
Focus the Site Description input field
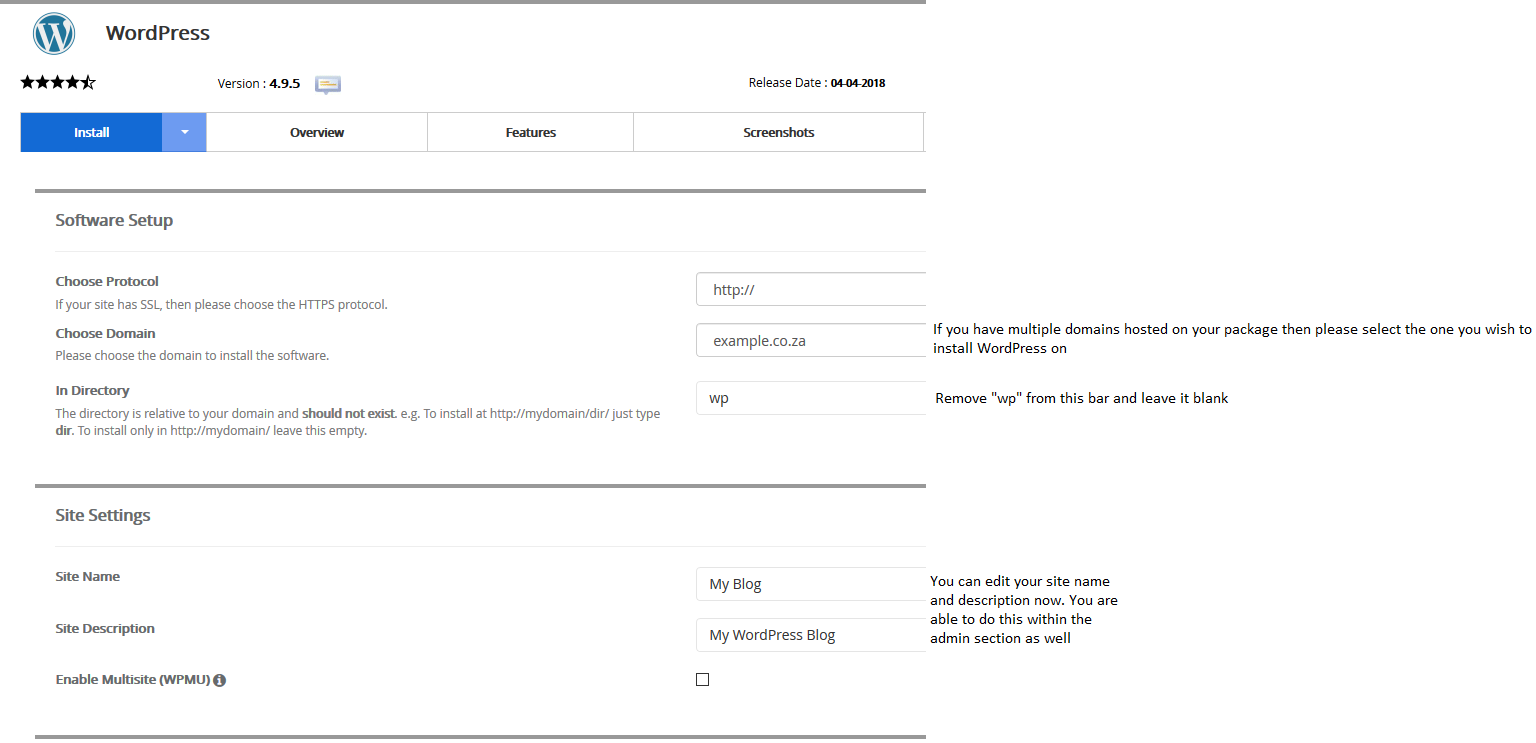pos(811,635)
